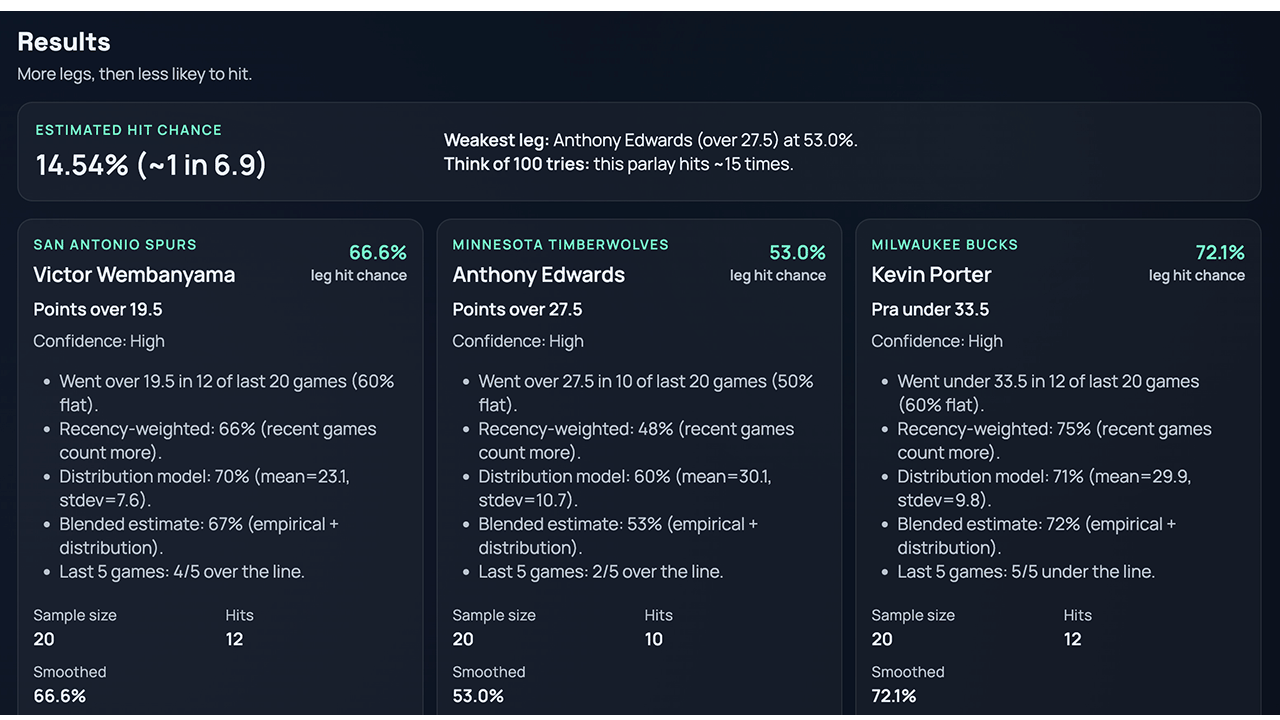Screen dimensions: 1280x720
Task: Click the Kevin Porter player name
Action: coord(930,275)
